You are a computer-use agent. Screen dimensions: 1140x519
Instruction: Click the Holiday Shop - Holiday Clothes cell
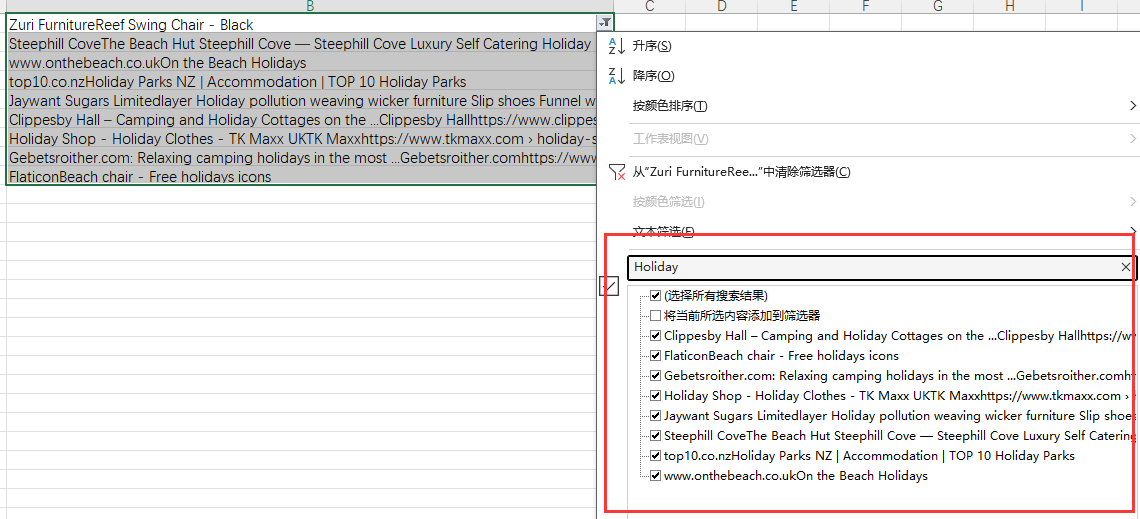tap(301, 138)
